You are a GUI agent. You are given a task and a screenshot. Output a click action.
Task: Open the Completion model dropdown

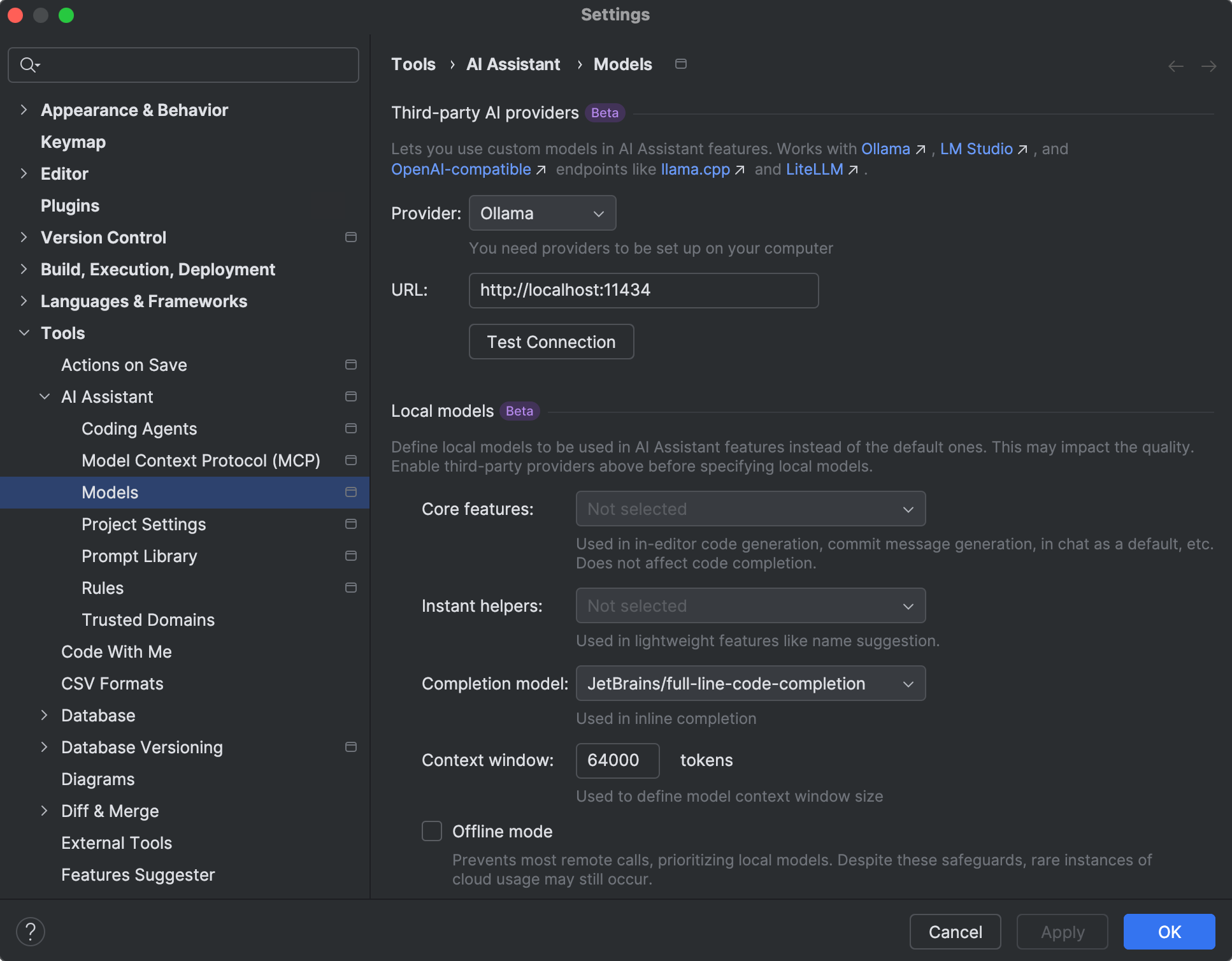(x=750, y=683)
